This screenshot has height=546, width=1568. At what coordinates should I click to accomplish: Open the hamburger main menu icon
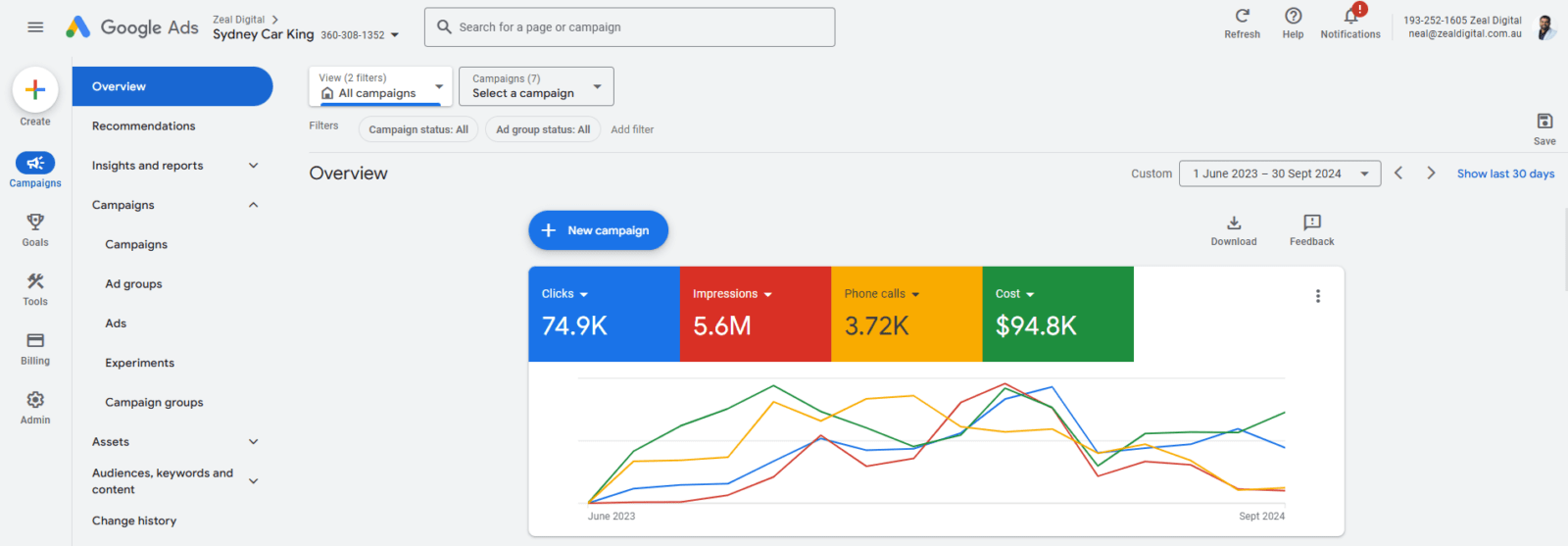35,27
